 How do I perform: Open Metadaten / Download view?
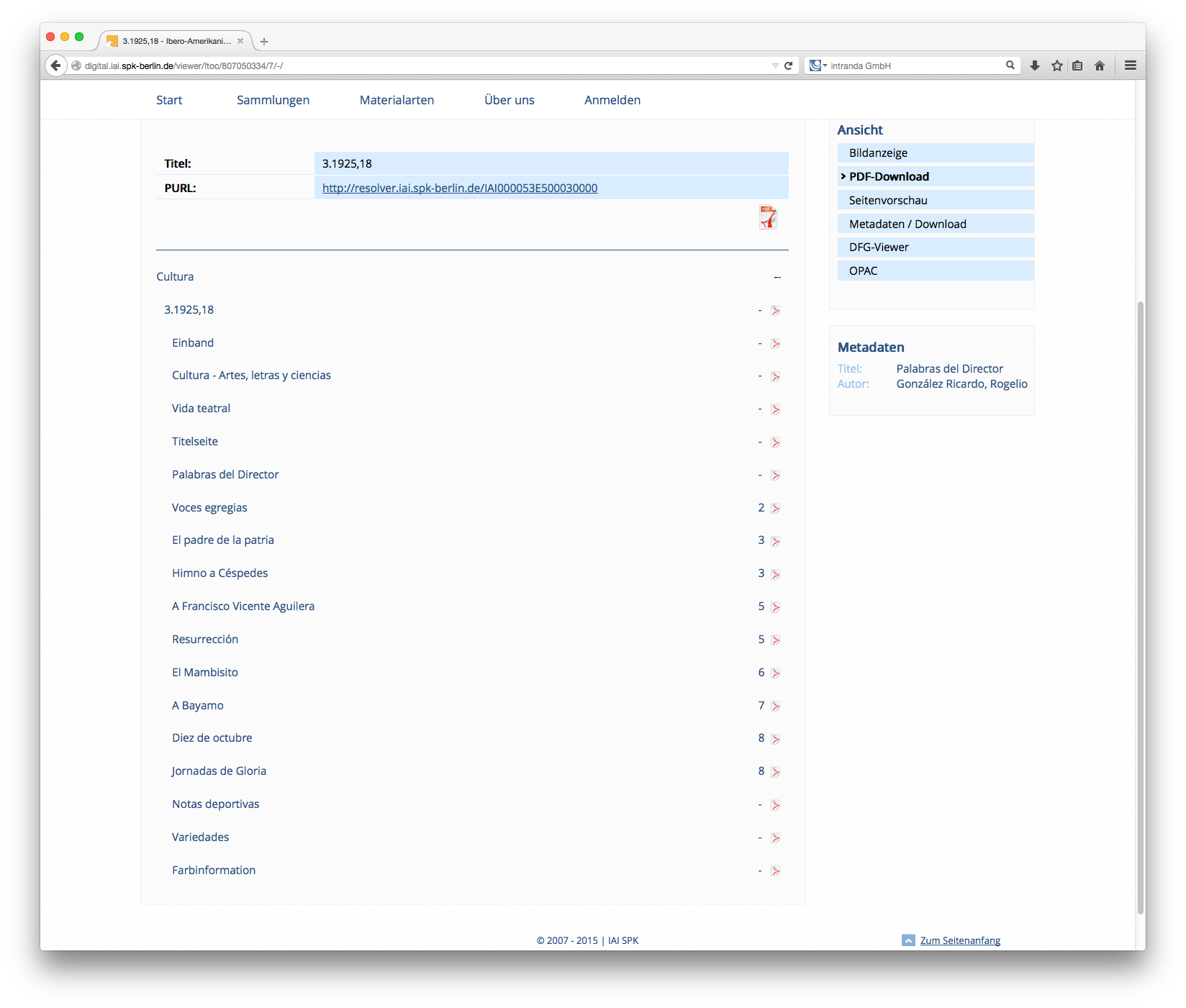936,224
